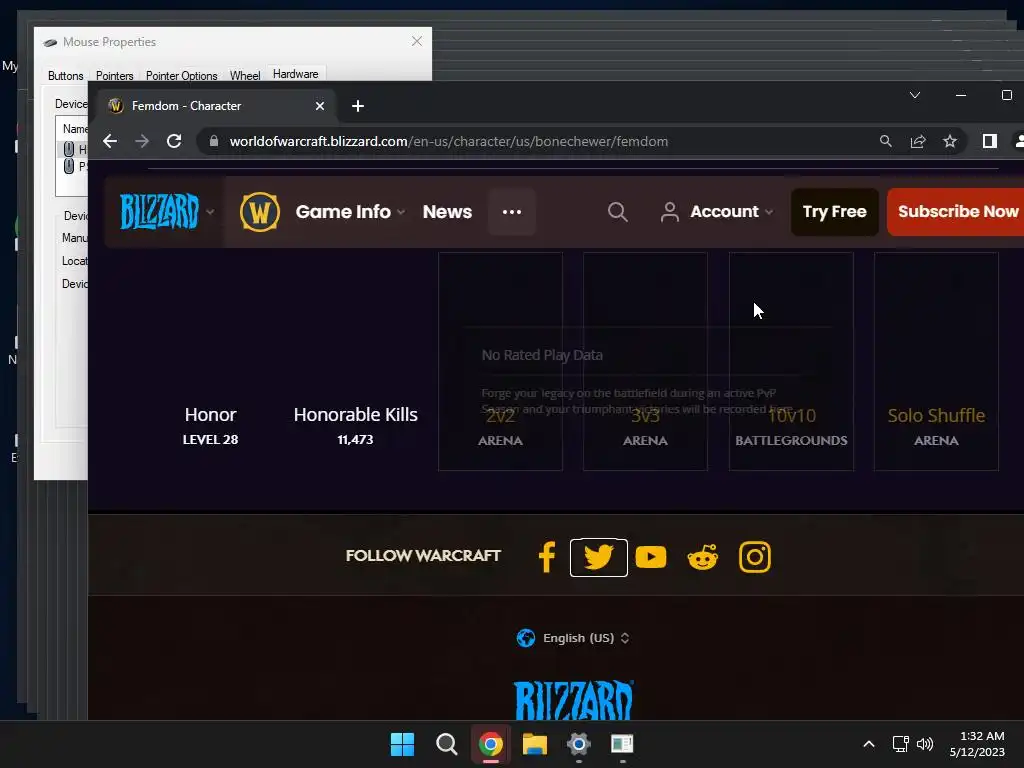This screenshot has height=768, width=1024.
Task: Toggle Chrome side panel icon
Action: [989, 141]
